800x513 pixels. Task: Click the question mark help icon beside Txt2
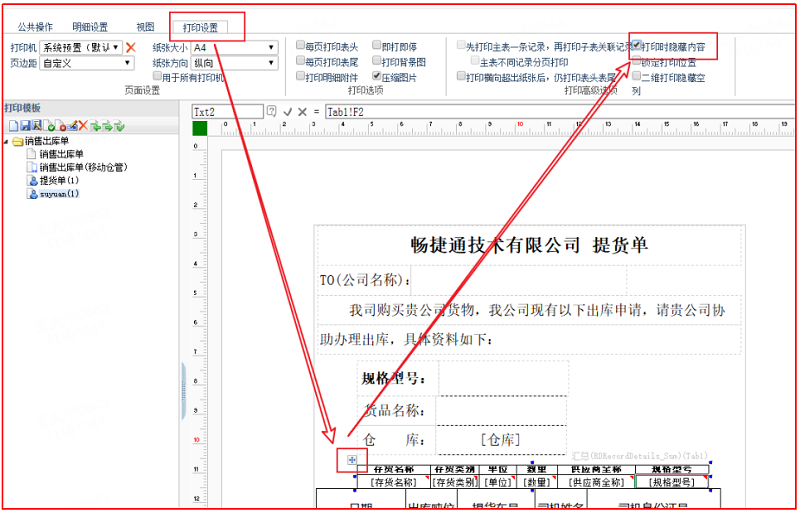click(x=272, y=111)
